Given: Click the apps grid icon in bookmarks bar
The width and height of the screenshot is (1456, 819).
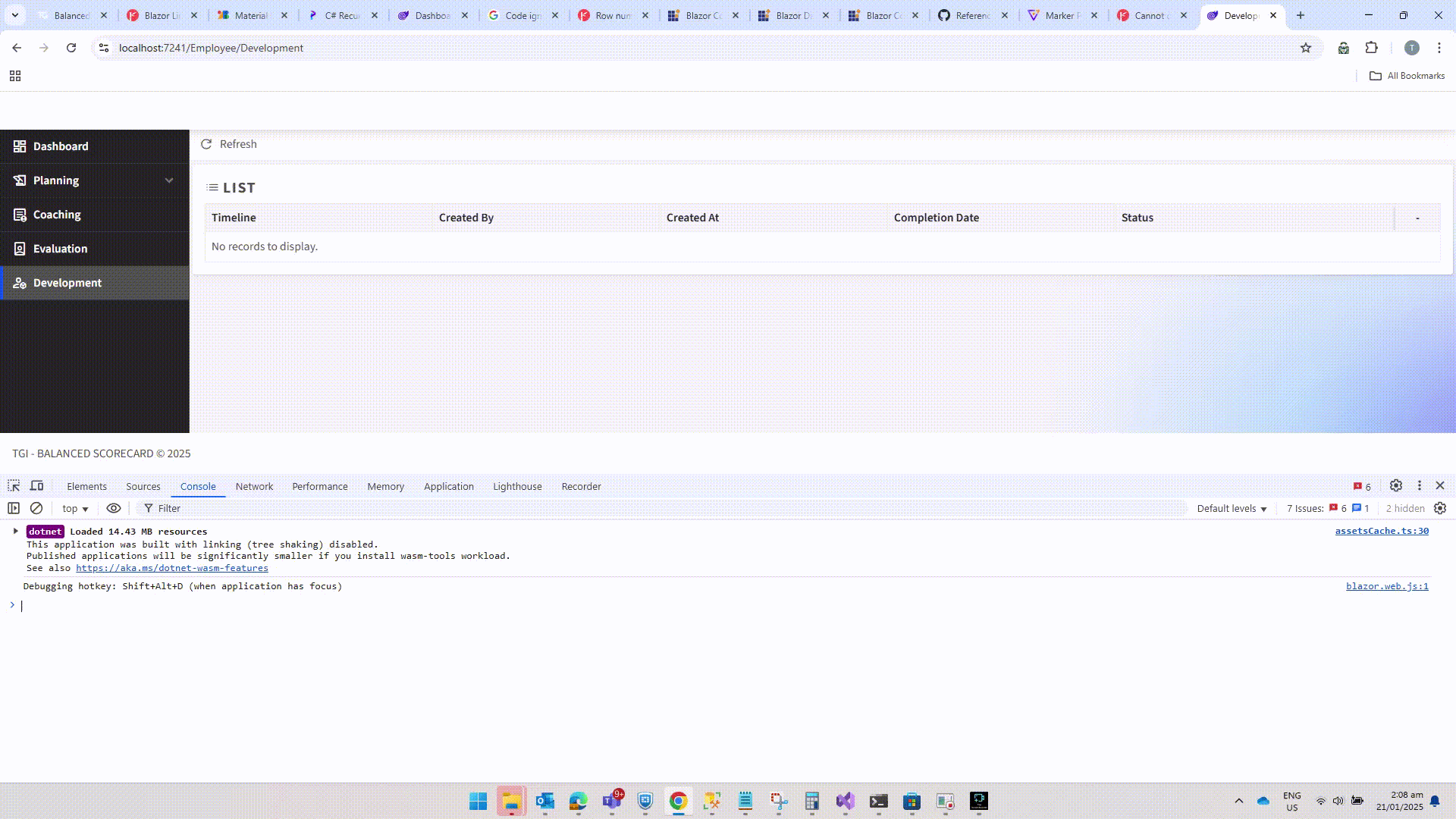Looking at the screenshot, I should tap(15, 76).
